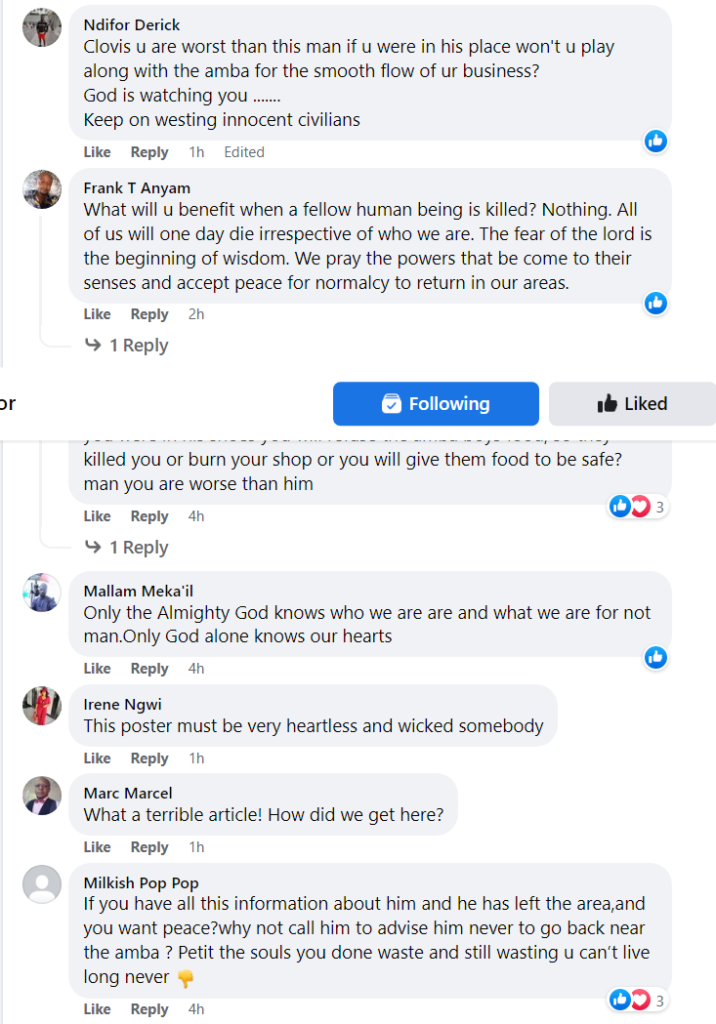Screen dimensions: 716x1024
Task: Click like reaction icon on Mallam Meka'il's comment
Action: pos(656,657)
